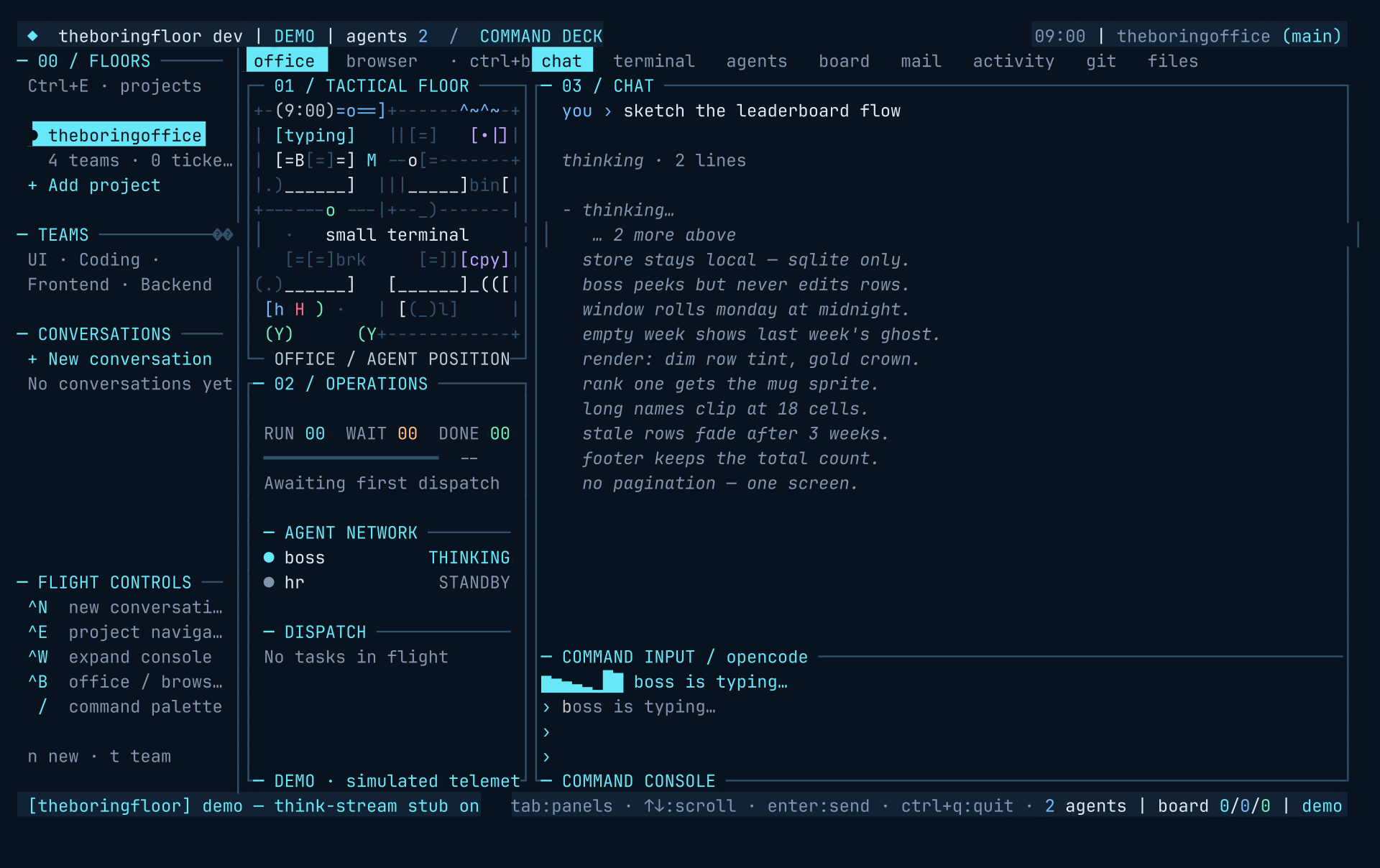Click the WAIT 00 counter
The height and width of the screenshot is (868, 1380).
click(x=382, y=434)
